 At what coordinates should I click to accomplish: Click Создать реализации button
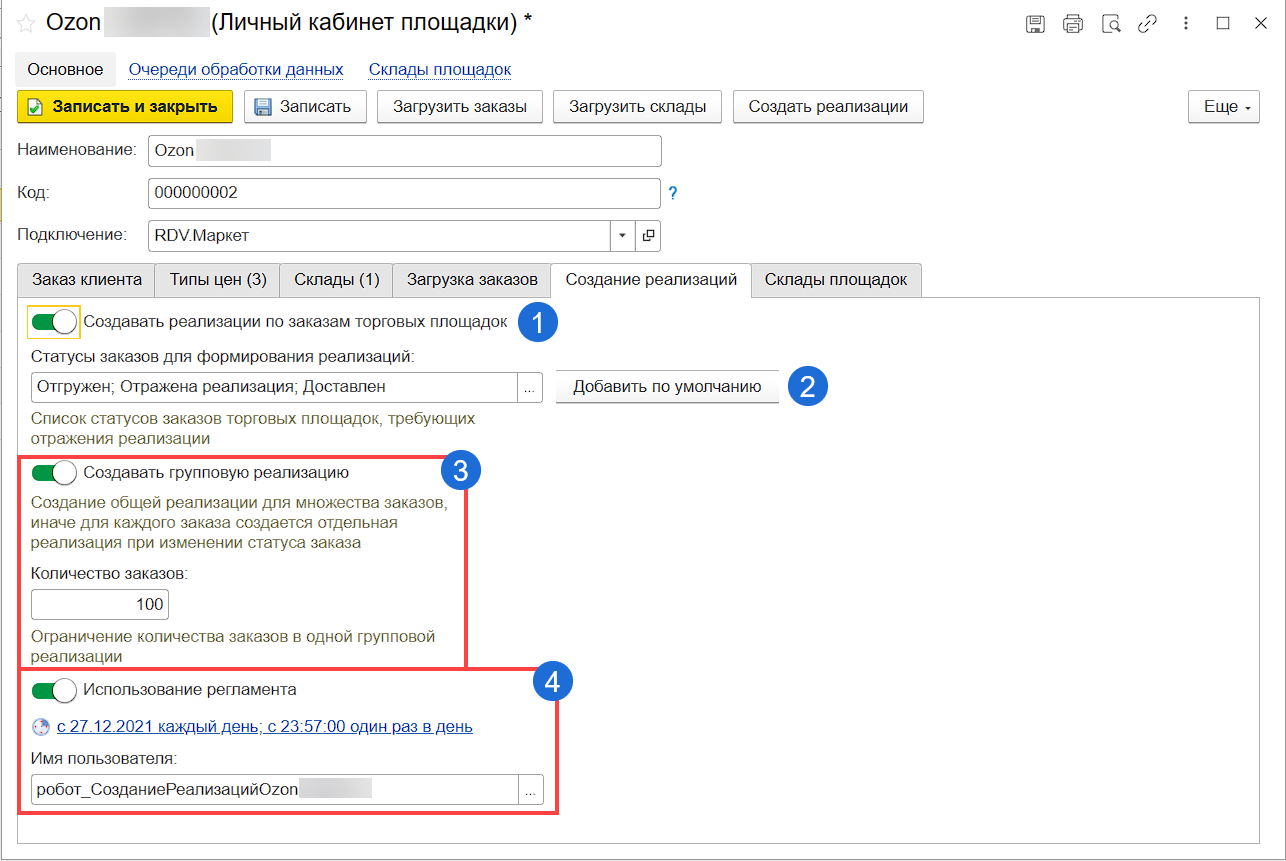pos(828,107)
